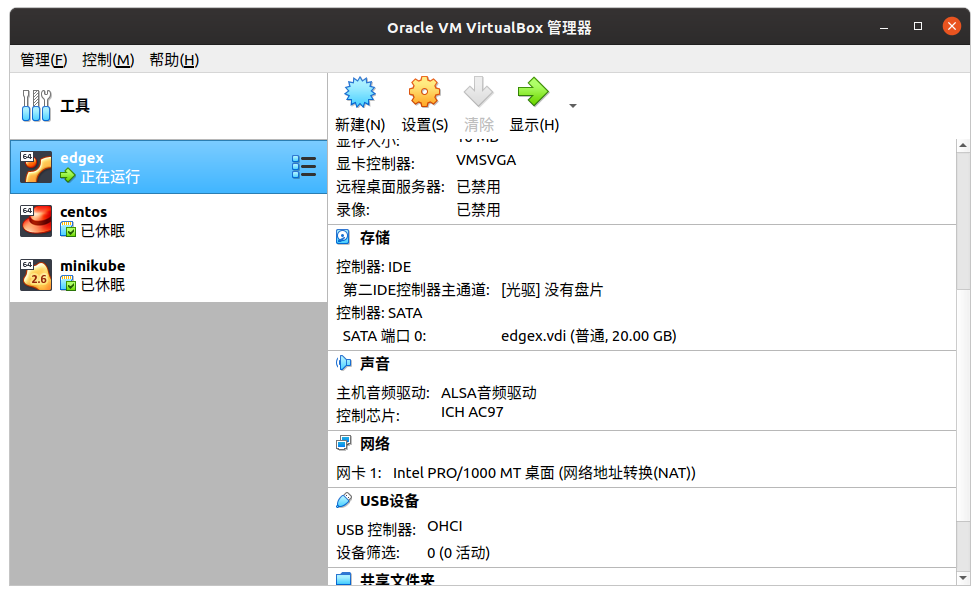Screen dimensions: 980x595
Task: Open the 存储 section title link
Action: (375, 238)
